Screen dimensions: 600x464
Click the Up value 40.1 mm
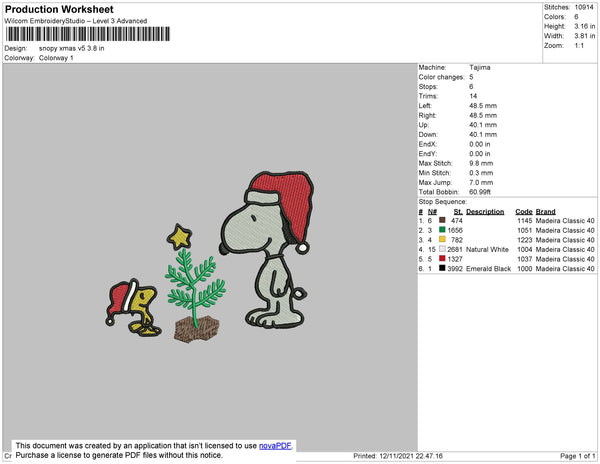483,125
